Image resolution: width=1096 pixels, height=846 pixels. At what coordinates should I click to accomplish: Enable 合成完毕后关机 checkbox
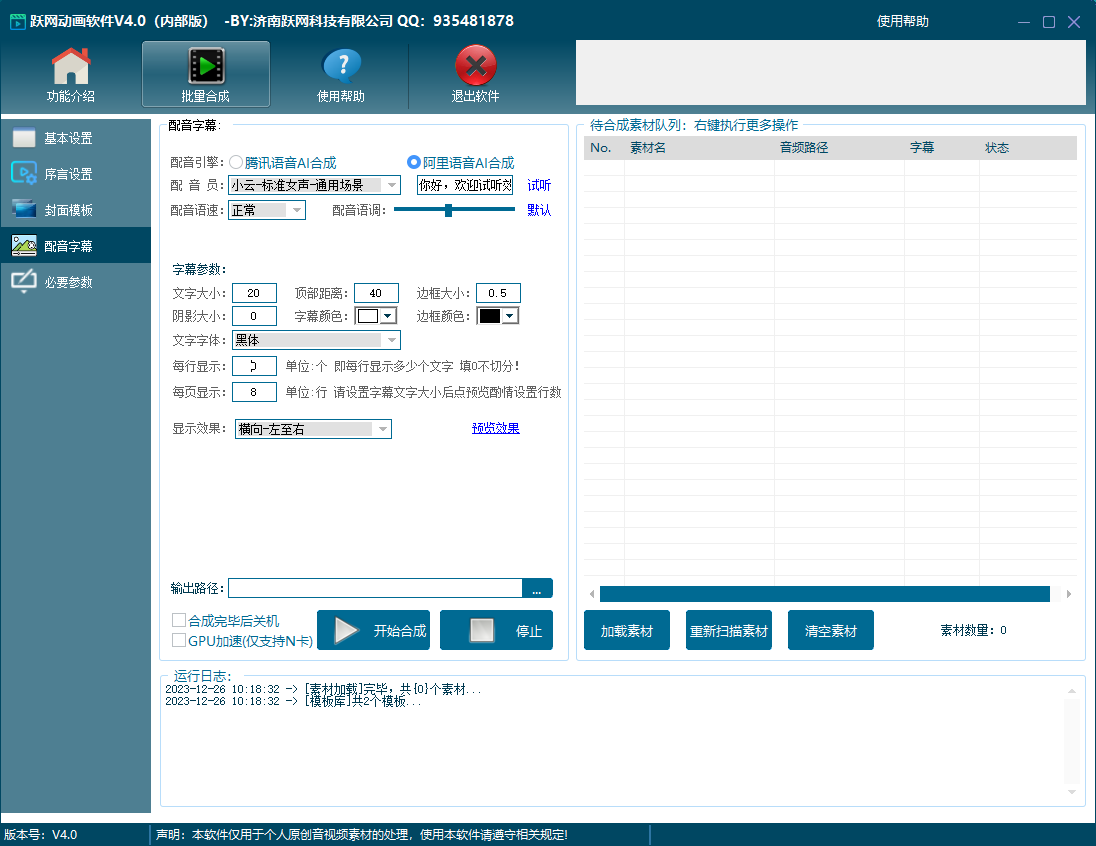pos(179,621)
